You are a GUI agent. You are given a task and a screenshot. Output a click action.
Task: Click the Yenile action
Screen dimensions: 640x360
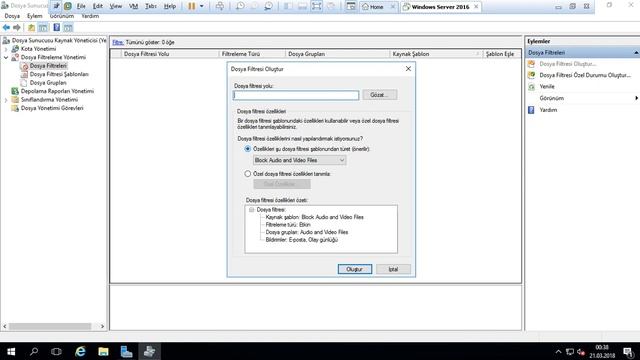click(x=547, y=87)
